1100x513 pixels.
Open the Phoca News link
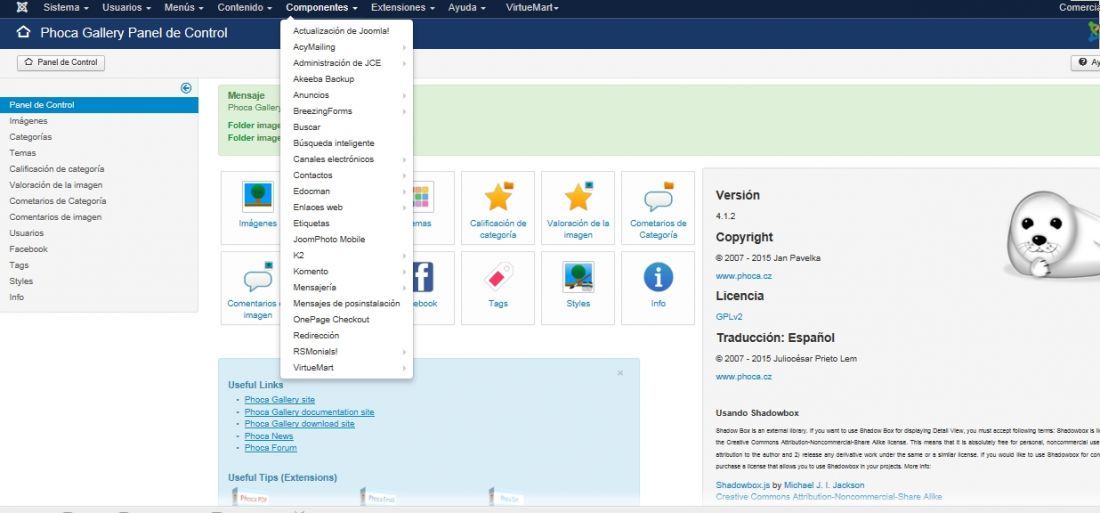pos(269,436)
